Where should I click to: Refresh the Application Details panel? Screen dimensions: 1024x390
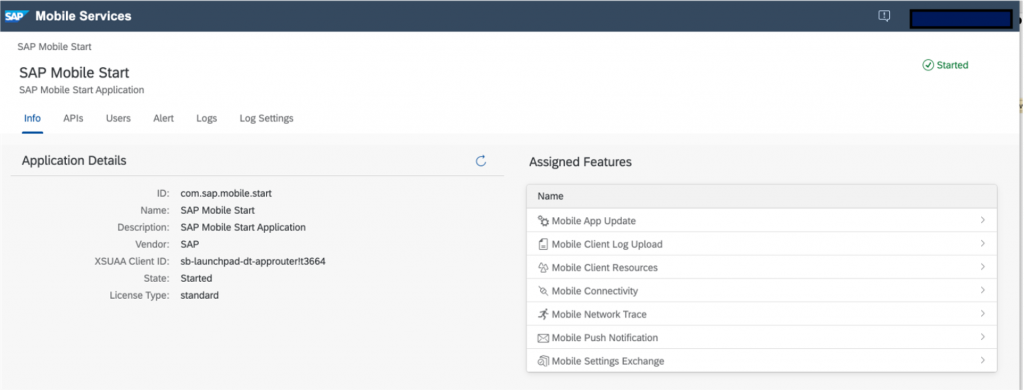click(481, 161)
